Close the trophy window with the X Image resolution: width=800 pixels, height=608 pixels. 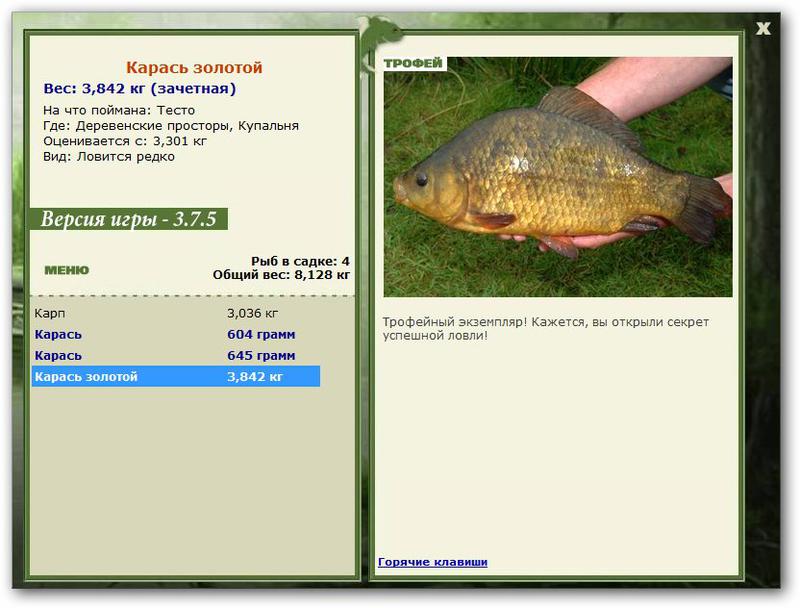(x=763, y=29)
